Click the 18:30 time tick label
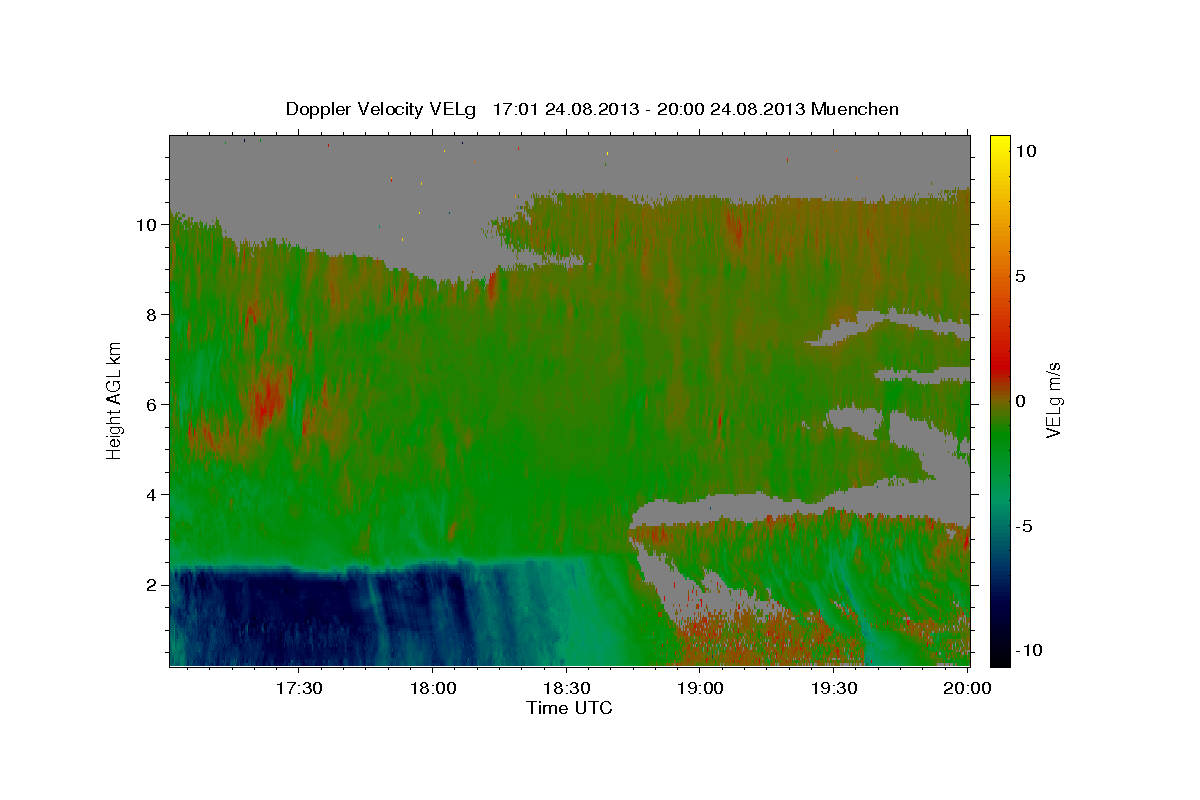The height and width of the screenshot is (800, 1200). click(x=566, y=688)
